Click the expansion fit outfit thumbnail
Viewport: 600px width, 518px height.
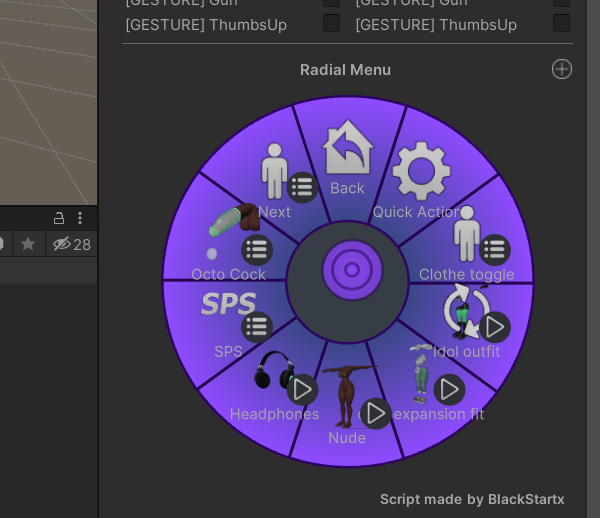(420, 374)
